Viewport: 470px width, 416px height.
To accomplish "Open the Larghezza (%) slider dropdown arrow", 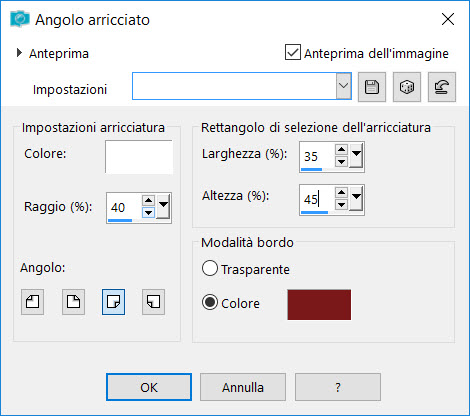I will [x=356, y=155].
